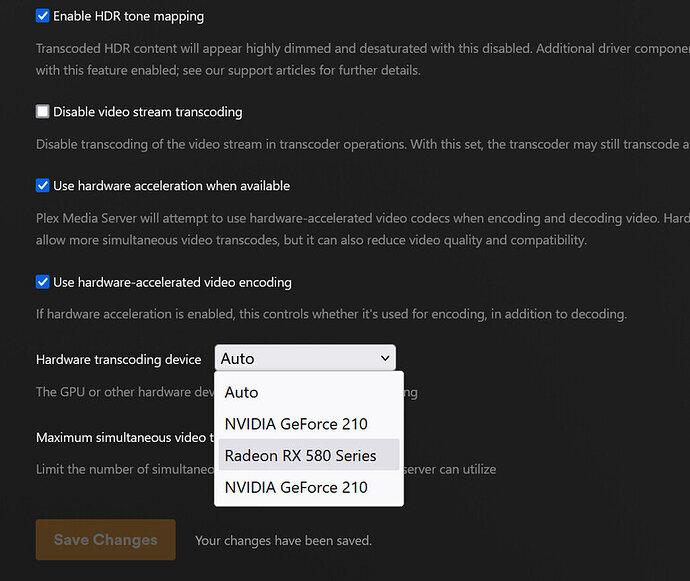Pick Radeon RX 580 Series option
The width and height of the screenshot is (690, 581).
(x=301, y=456)
